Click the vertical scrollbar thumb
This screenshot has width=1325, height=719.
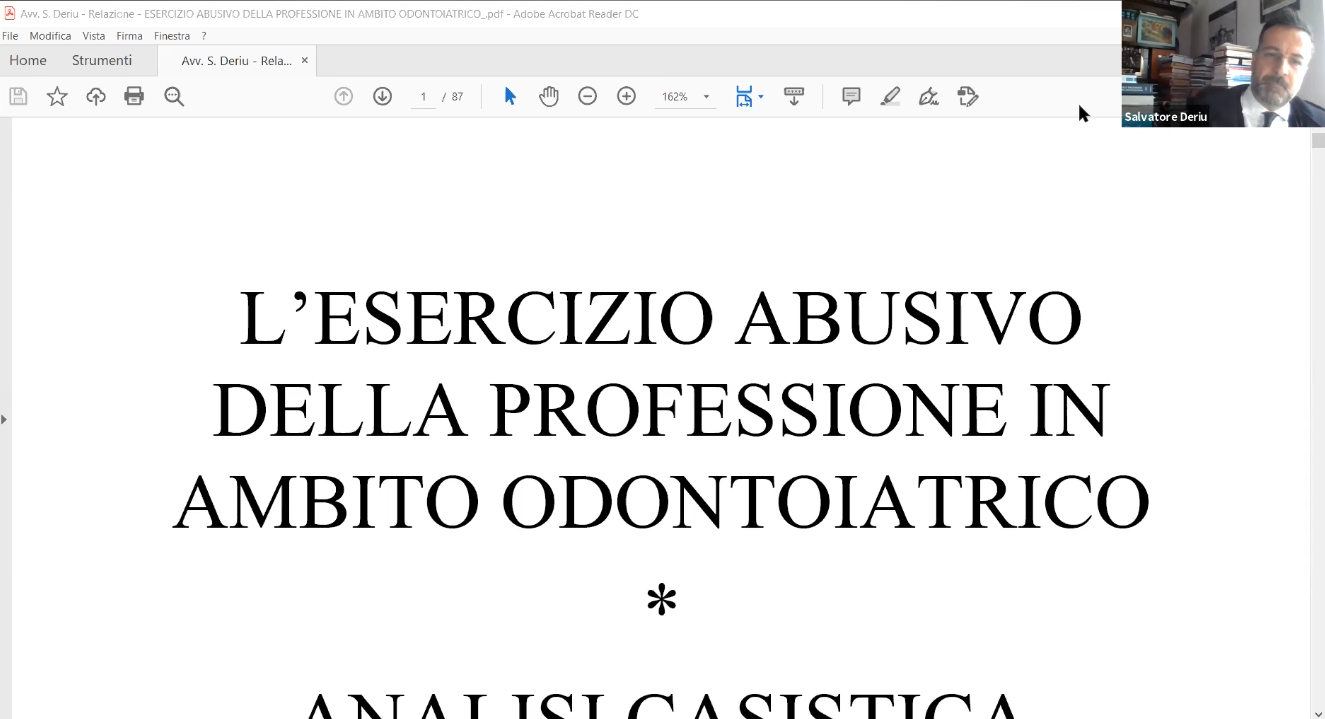1318,140
